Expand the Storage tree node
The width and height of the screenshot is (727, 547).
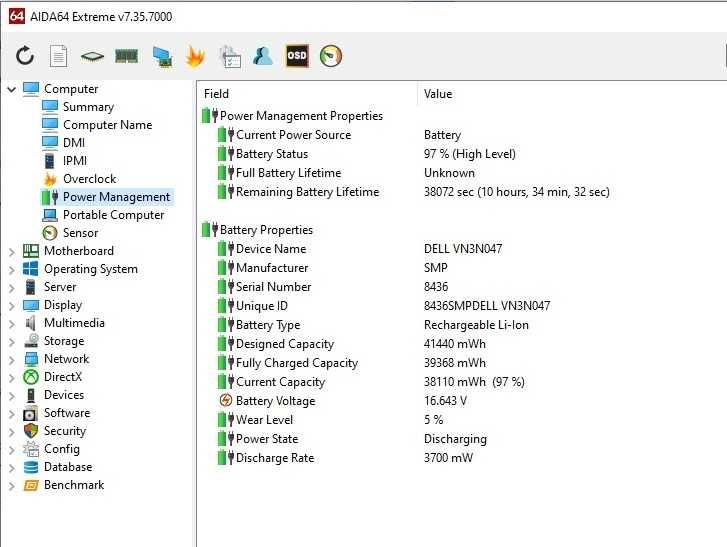pyautogui.click(x=12, y=342)
